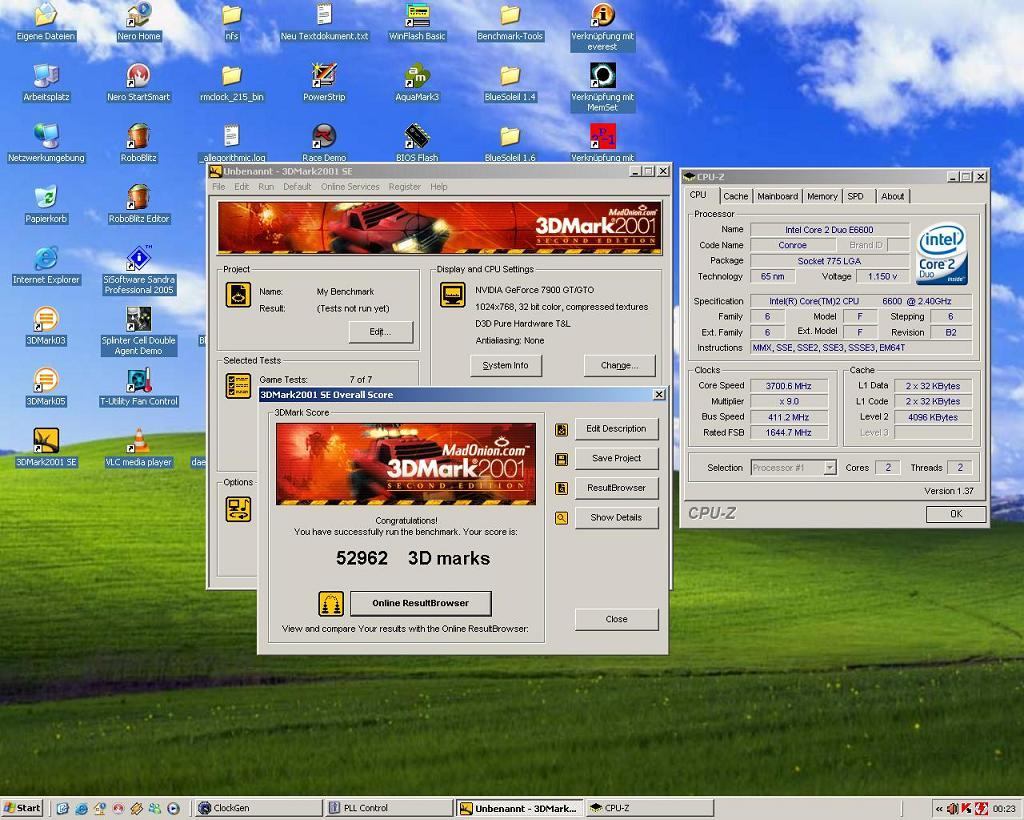Click the Edit... button in the Project section
The height and width of the screenshot is (820, 1024).
pyautogui.click(x=381, y=332)
